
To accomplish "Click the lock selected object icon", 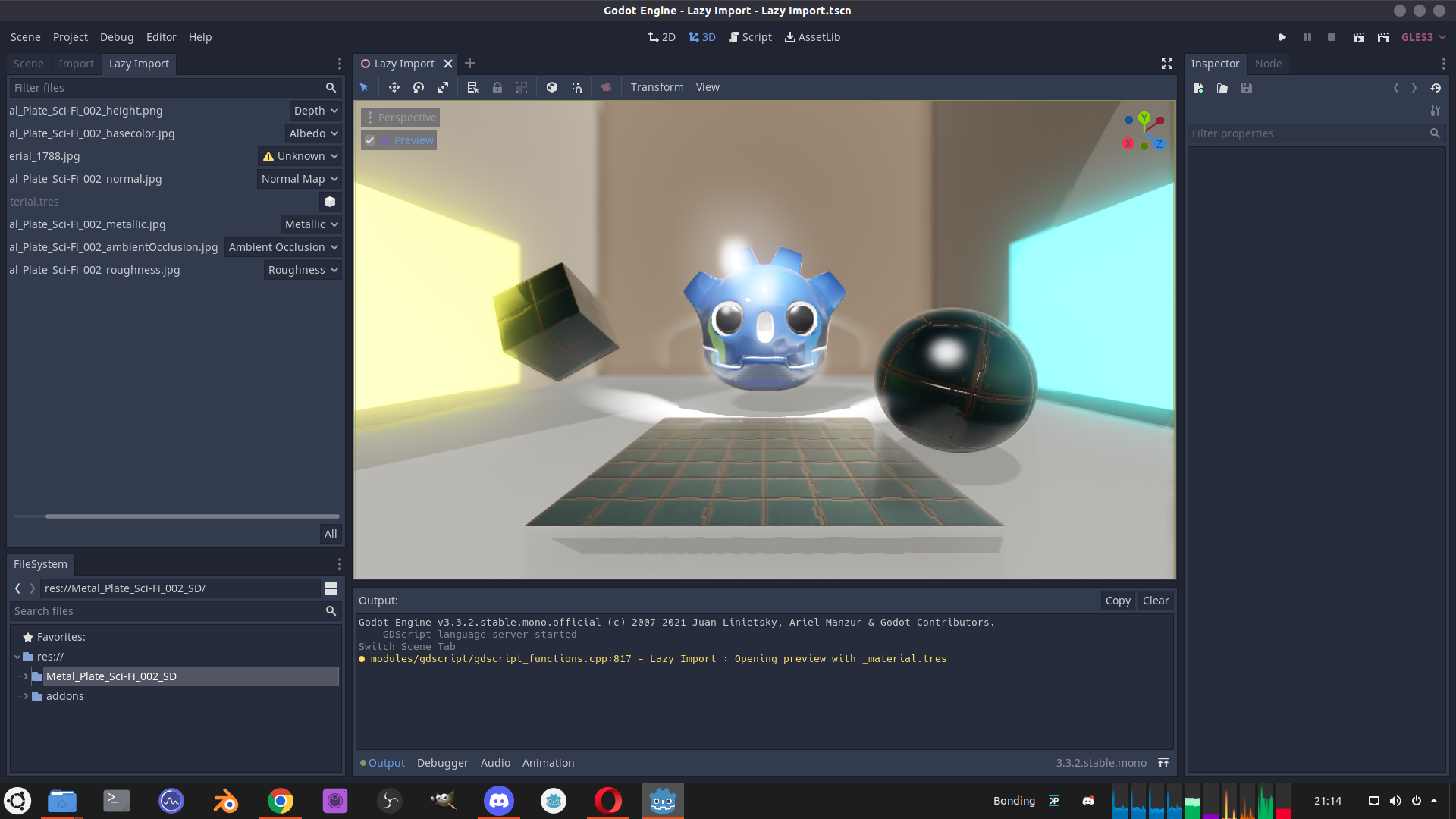I will (497, 87).
